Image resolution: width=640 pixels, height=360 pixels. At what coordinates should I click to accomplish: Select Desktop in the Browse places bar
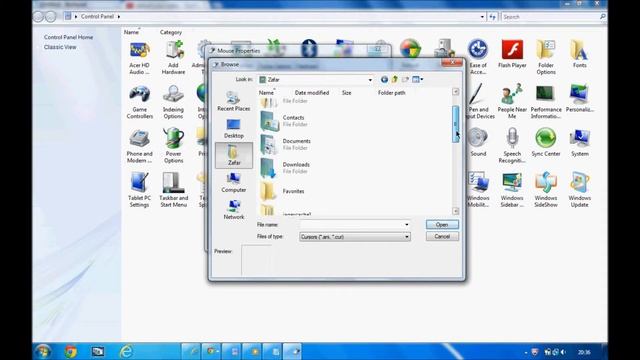pyautogui.click(x=233, y=128)
